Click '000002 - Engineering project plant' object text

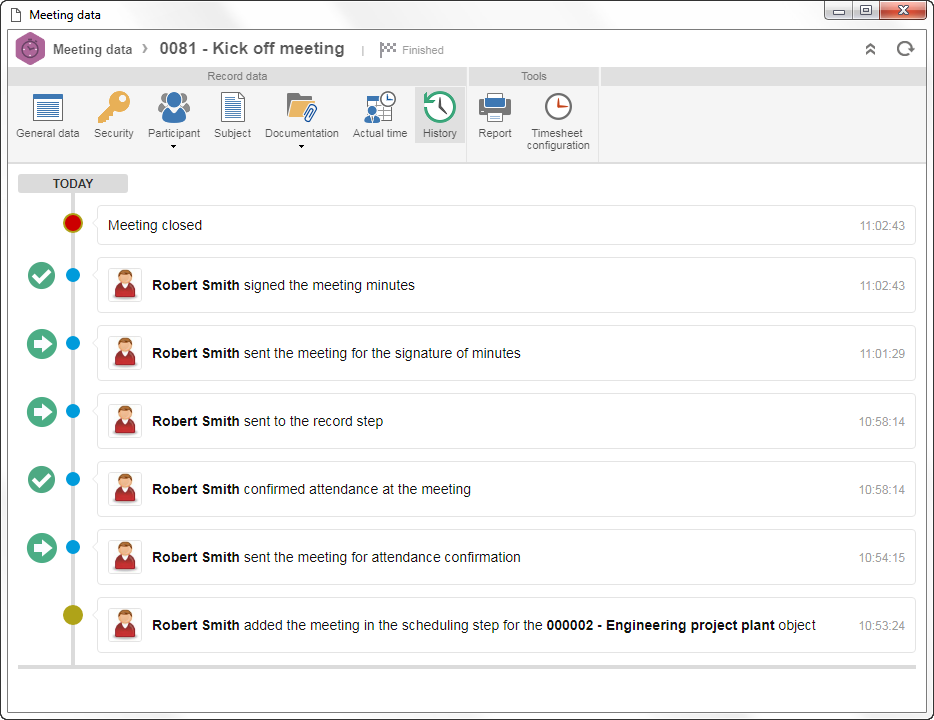[x=661, y=625]
